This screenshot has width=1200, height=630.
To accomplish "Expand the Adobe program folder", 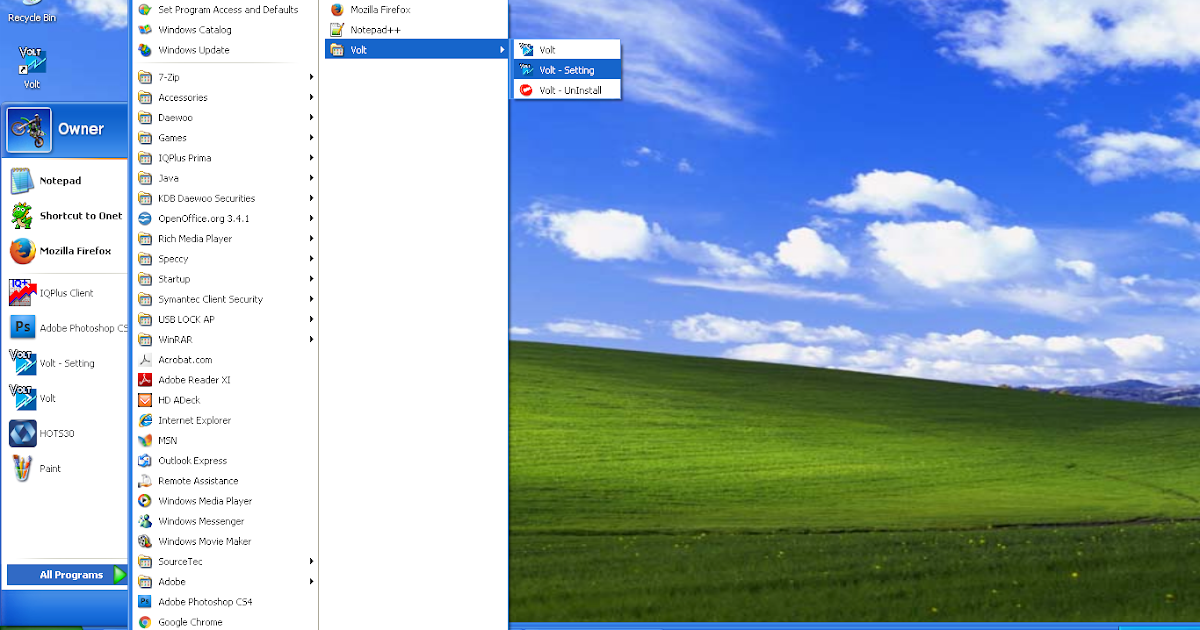I will click(x=225, y=581).
